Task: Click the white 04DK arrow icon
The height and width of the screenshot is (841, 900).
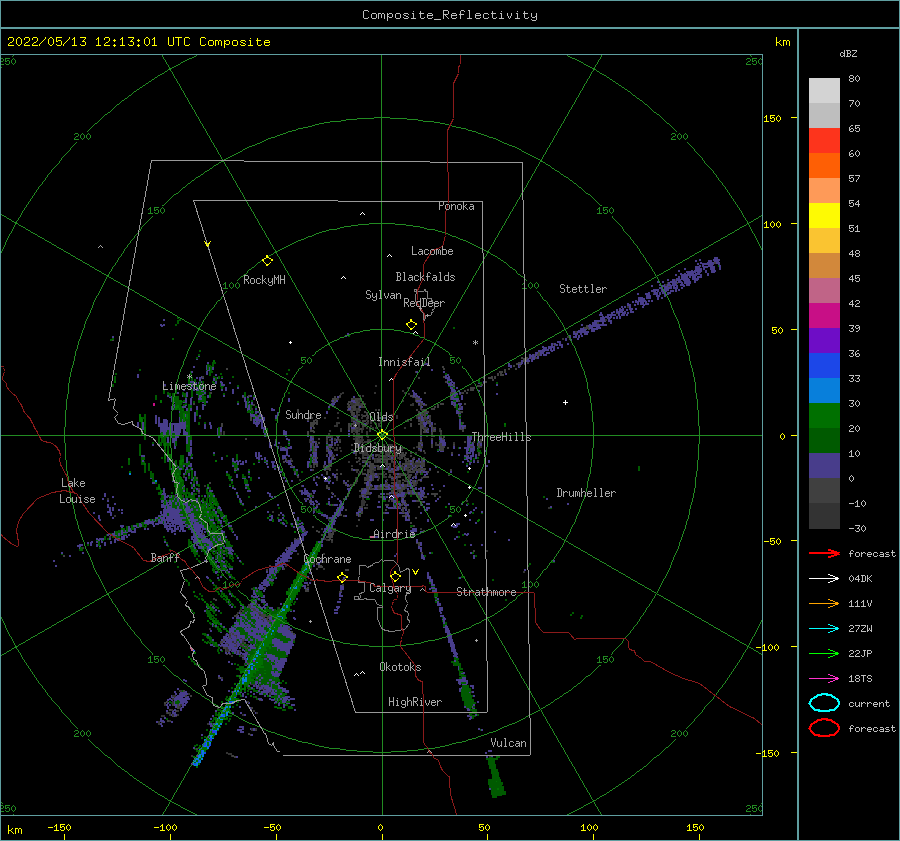Action: (824, 579)
